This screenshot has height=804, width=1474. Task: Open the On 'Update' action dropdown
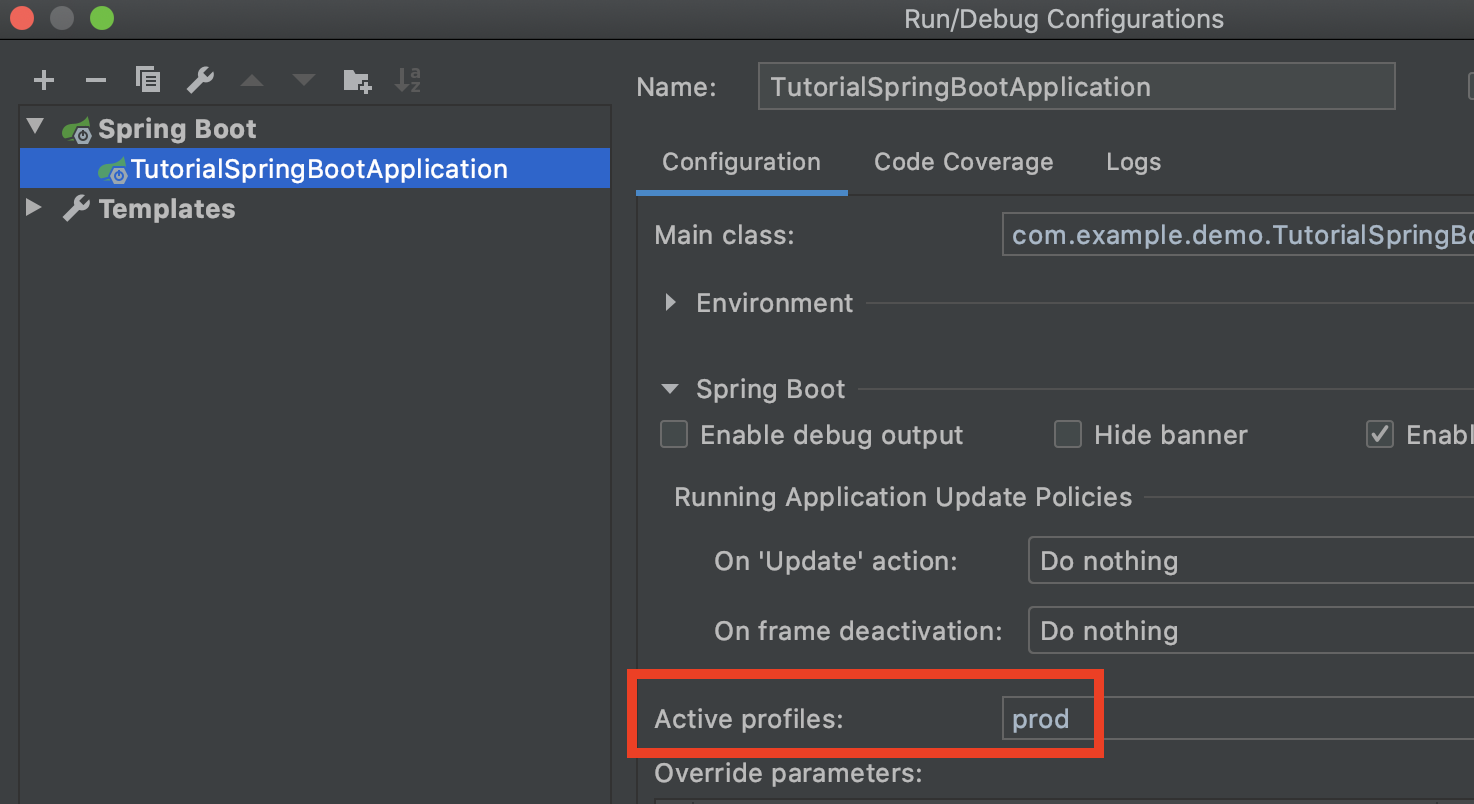point(1250,561)
